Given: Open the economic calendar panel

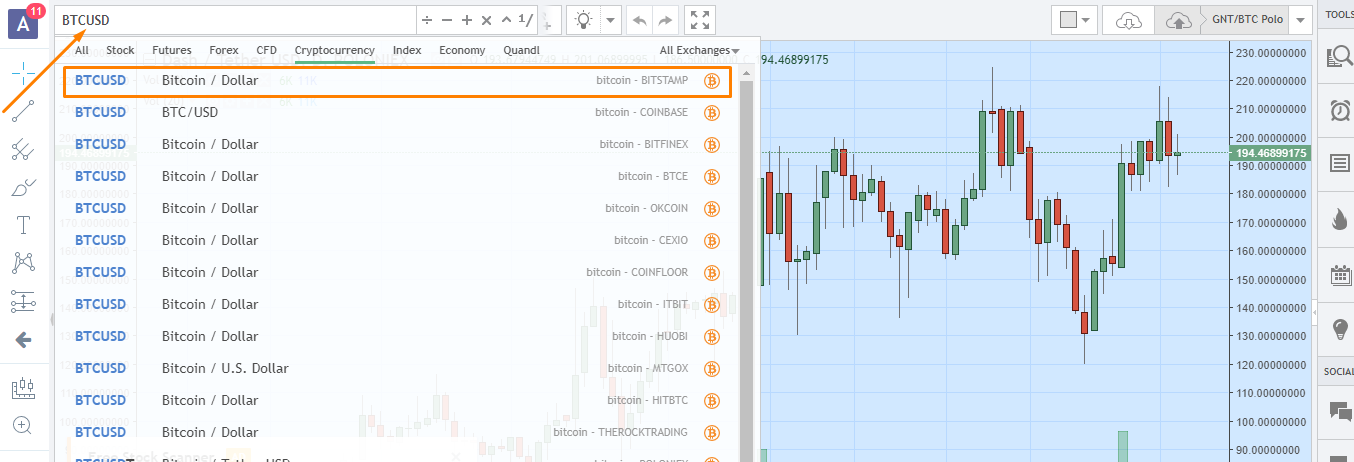Looking at the screenshot, I should [1339, 275].
